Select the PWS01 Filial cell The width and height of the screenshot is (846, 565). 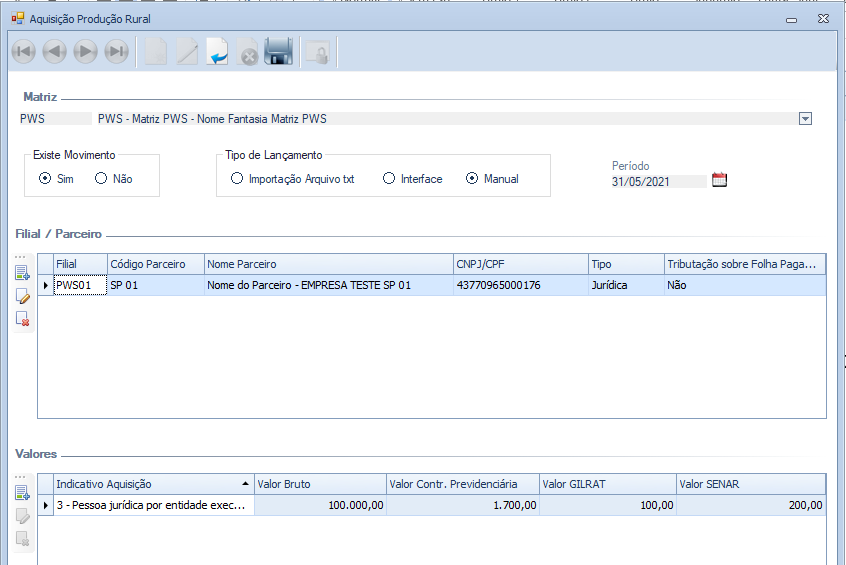pos(80,285)
